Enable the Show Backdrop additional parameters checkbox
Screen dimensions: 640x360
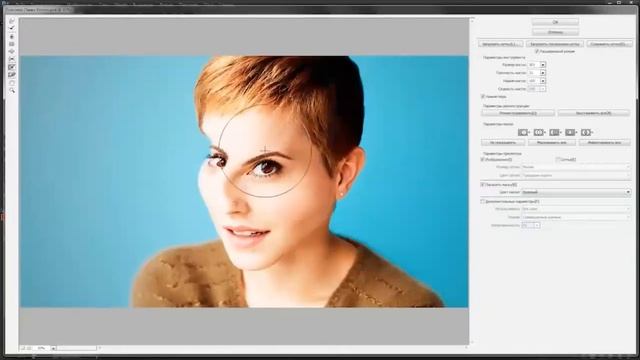point(483,201)
